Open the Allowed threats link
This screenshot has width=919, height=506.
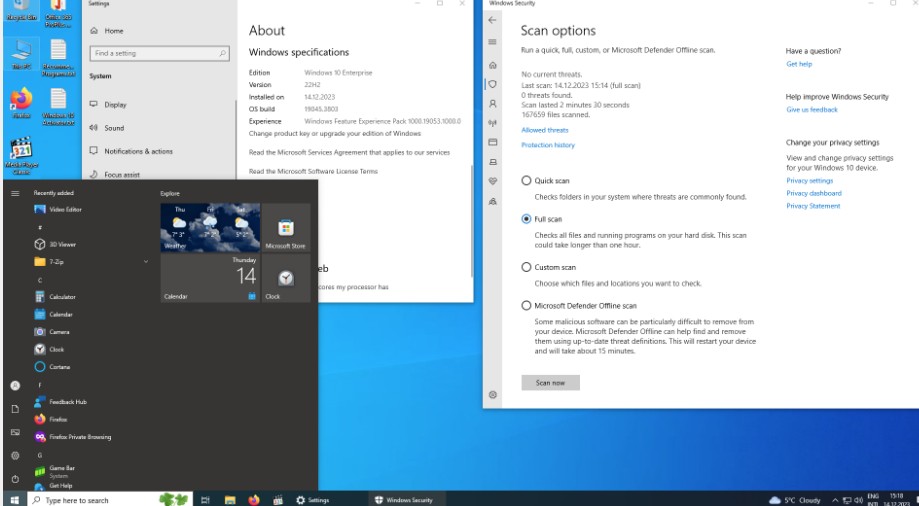(x=544, y=130)
